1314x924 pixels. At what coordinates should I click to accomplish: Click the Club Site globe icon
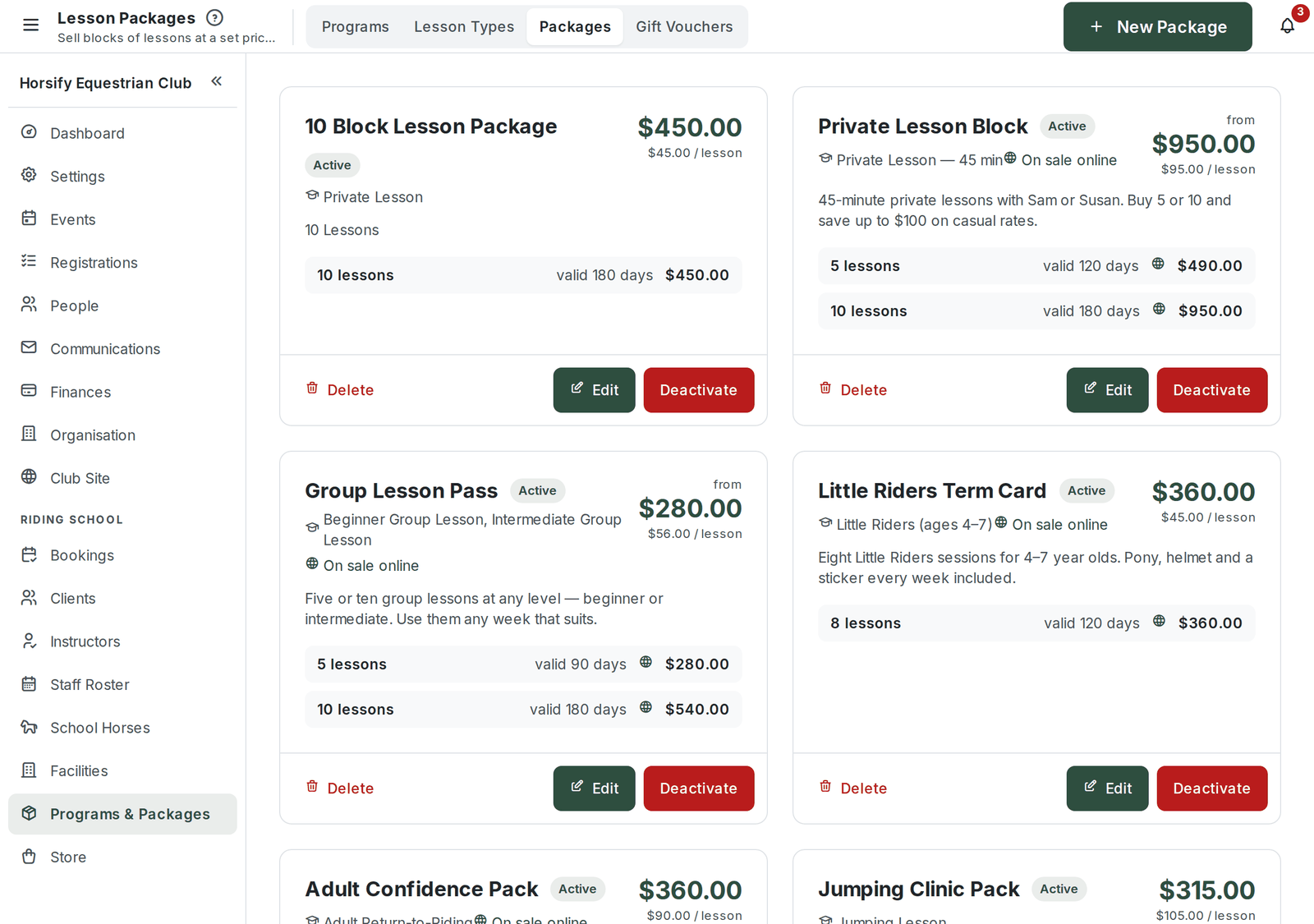tap(29, 477)
